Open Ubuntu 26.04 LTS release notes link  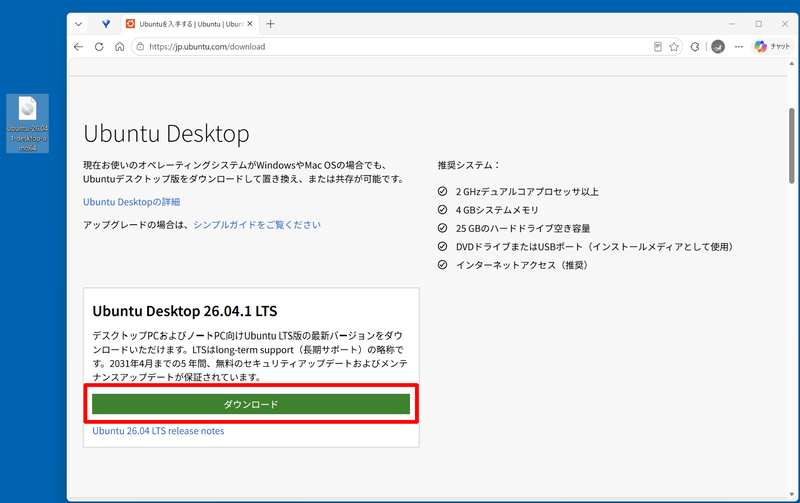158,431
